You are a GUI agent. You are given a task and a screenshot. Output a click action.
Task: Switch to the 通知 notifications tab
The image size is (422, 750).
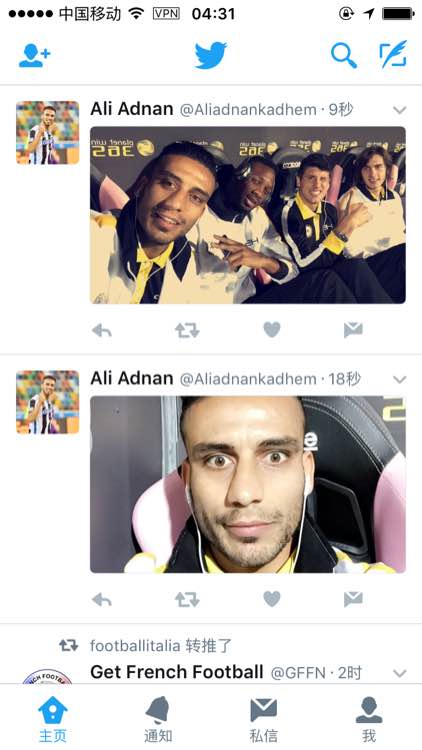coord(158,719)
